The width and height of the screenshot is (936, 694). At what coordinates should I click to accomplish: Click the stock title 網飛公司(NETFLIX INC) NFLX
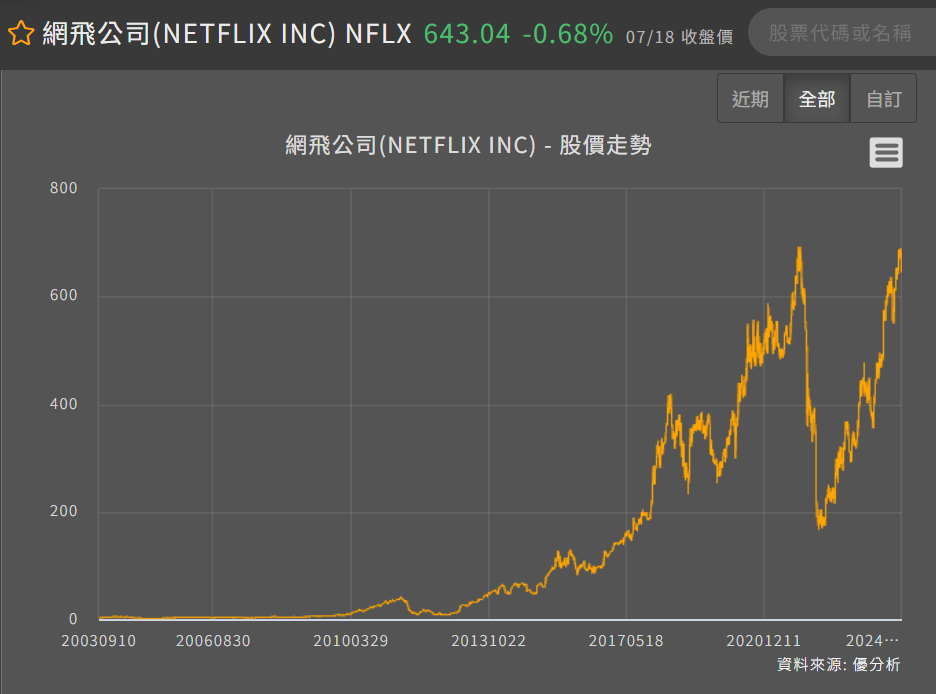pyautogui.click(x=227, y=33)
